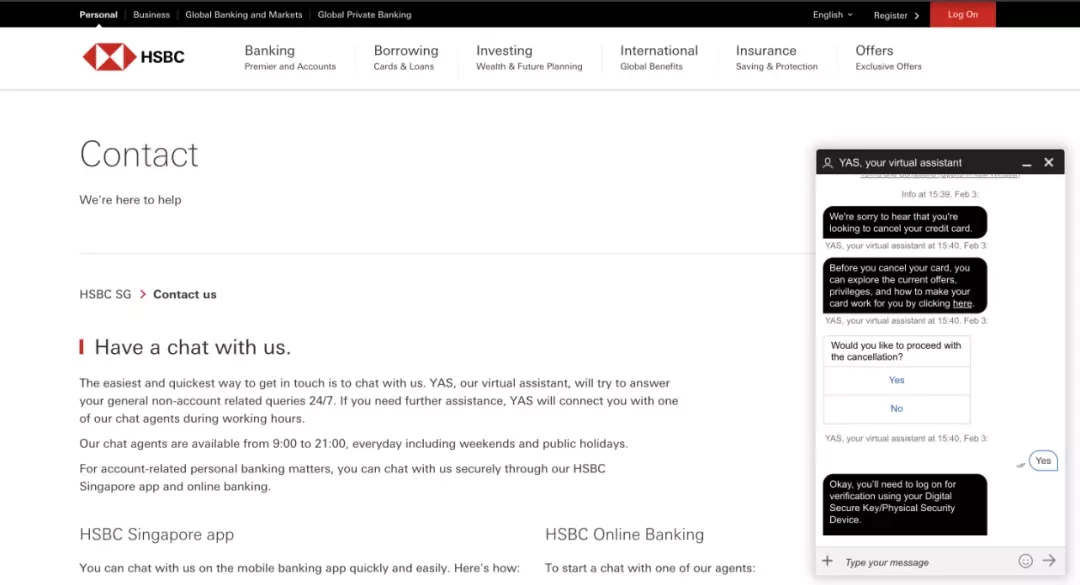The width and height of the screenshot is (1080, 585).
Task: Click the HSBC hexagon logo
Action: pyautogui.click(x=109, y=57)
